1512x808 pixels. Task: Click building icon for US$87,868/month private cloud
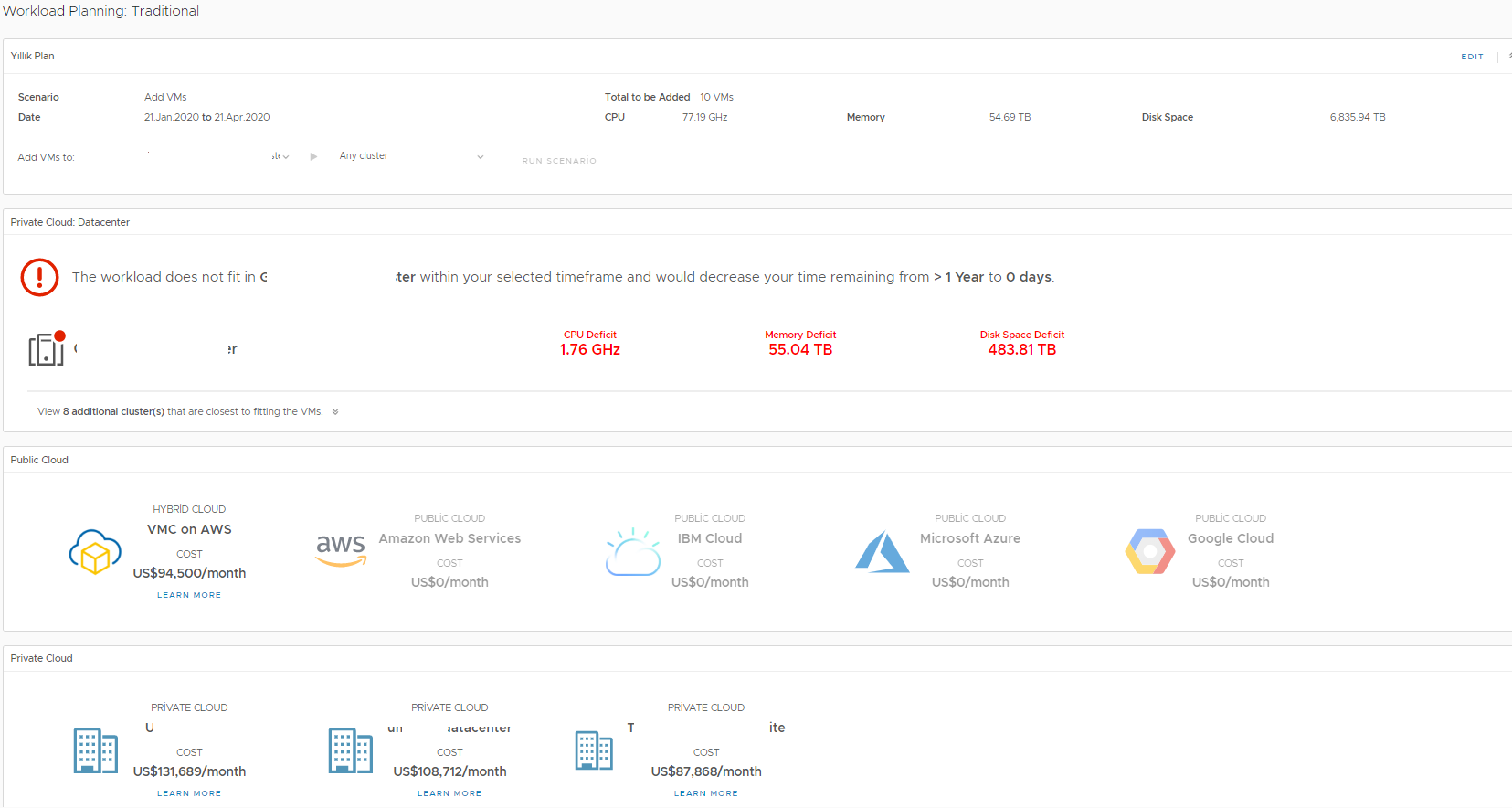pyautogui.click(x=594, y=750)
